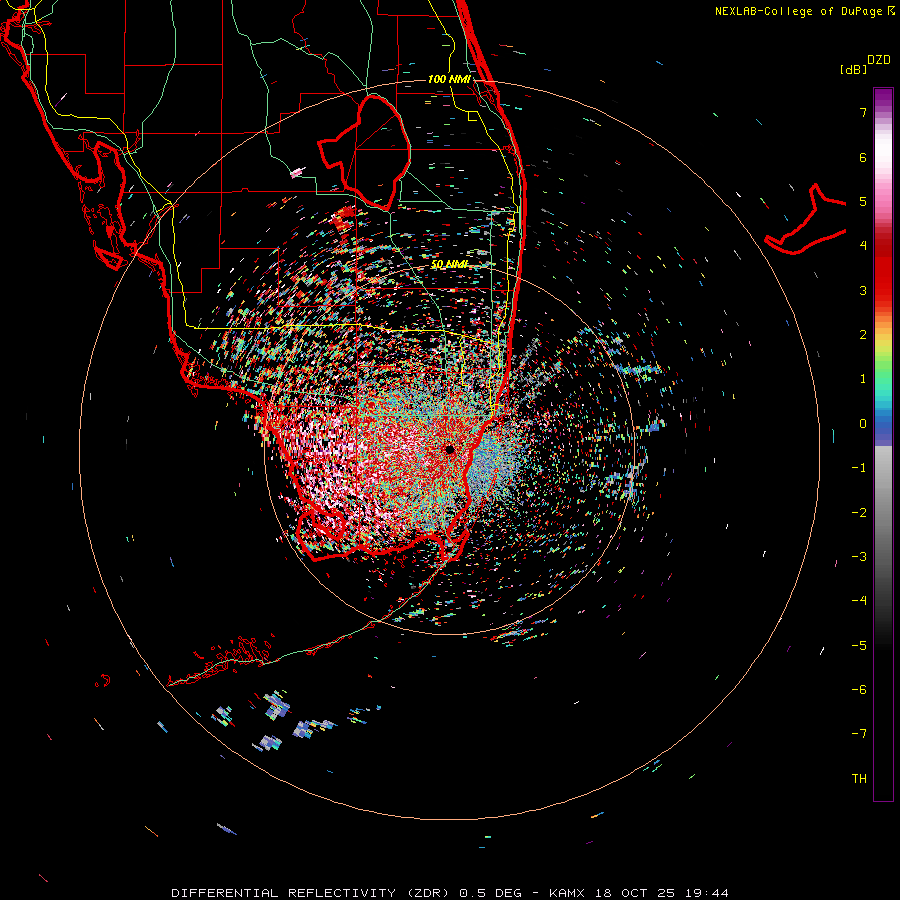Click the 6 value on the color scale
Image resolution: width=900 pixels, height=900 pixels.
[x=863, y=157]
